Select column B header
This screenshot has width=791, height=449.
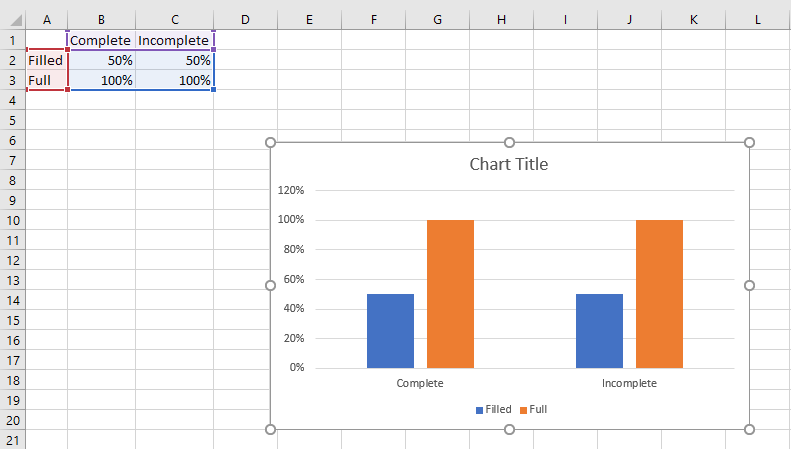[x=101, y=20]
